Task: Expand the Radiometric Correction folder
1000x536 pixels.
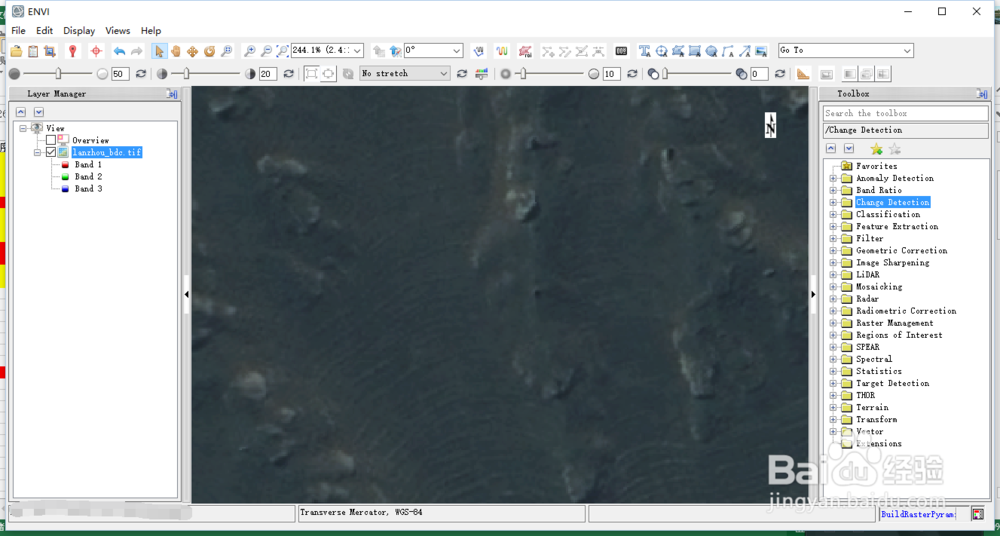Action: tap(833, 311)
